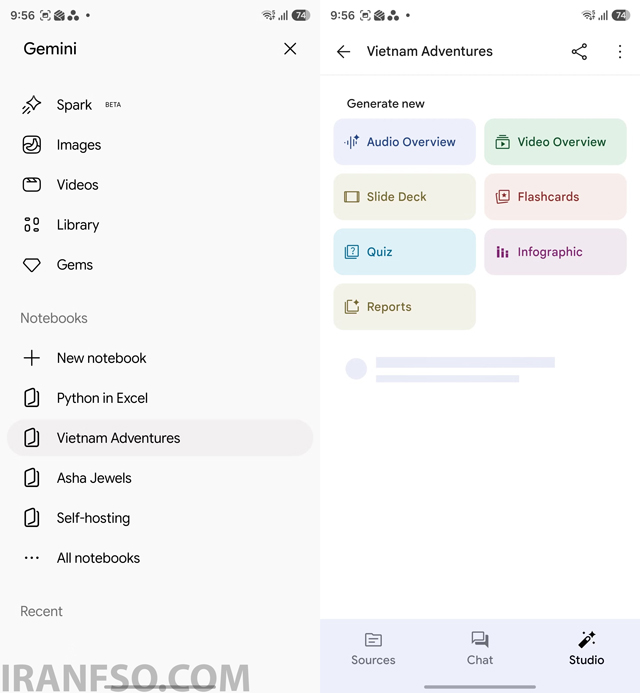Tap the Infographic bar chart icon
640x693 pixels.
503,252
